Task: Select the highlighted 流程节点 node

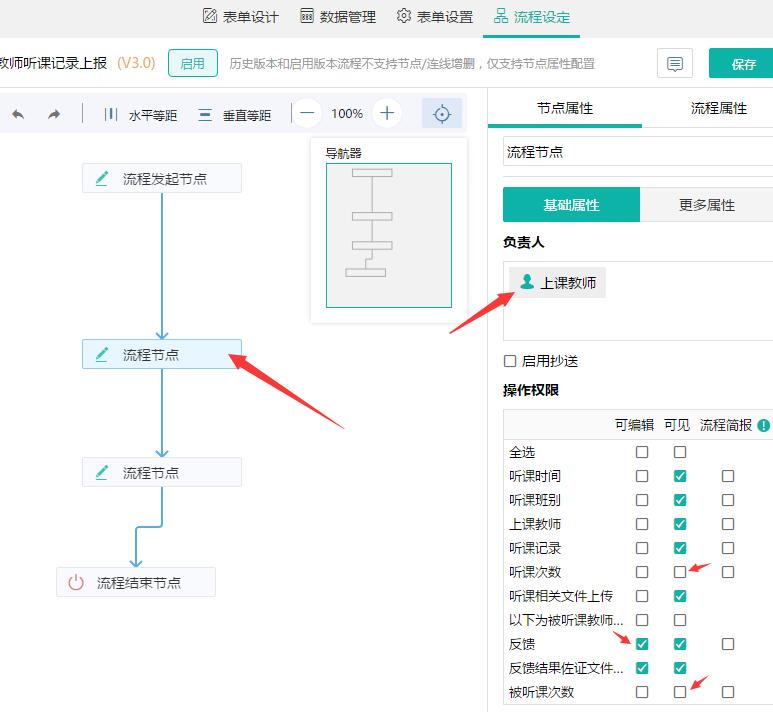Action: click(x=162, y=354)
